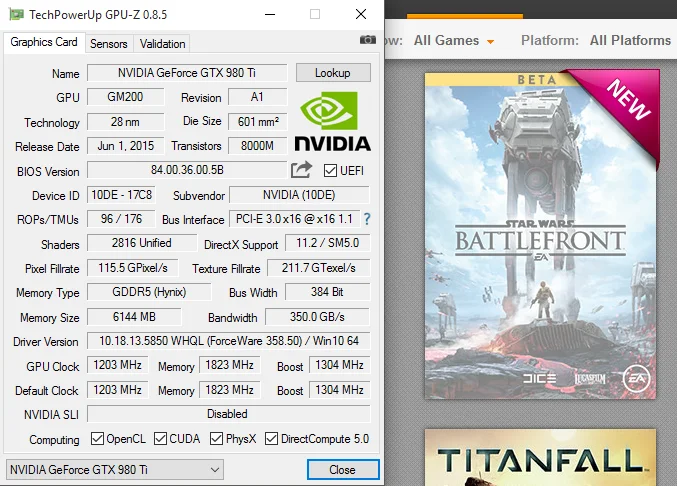Click the NVIDIA SLI Disabled field
This screenshot has width=677, height=486.
(229, 414)
